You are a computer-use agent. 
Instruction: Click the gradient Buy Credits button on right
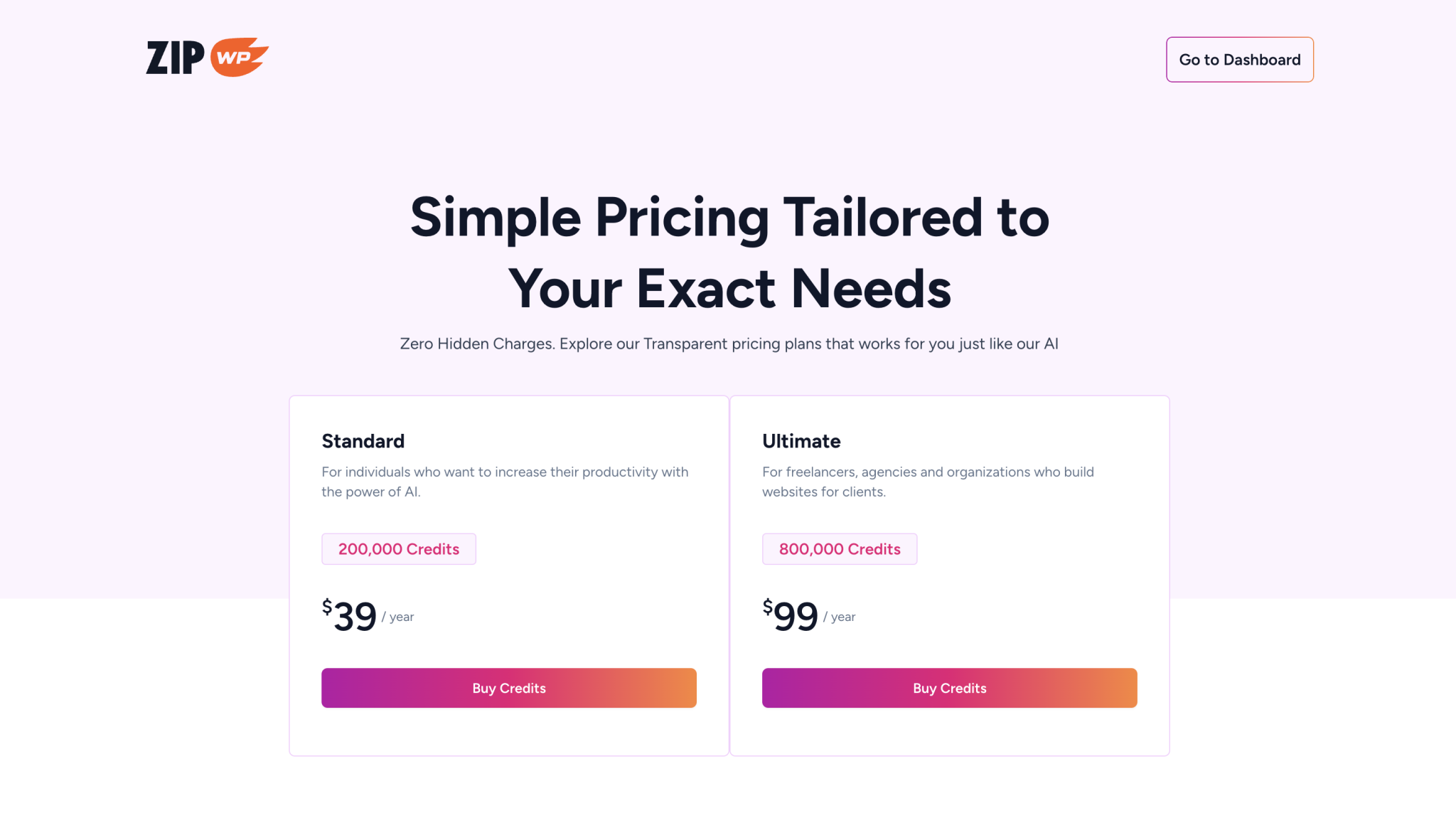pyautogui.click(x=949, y=688)
